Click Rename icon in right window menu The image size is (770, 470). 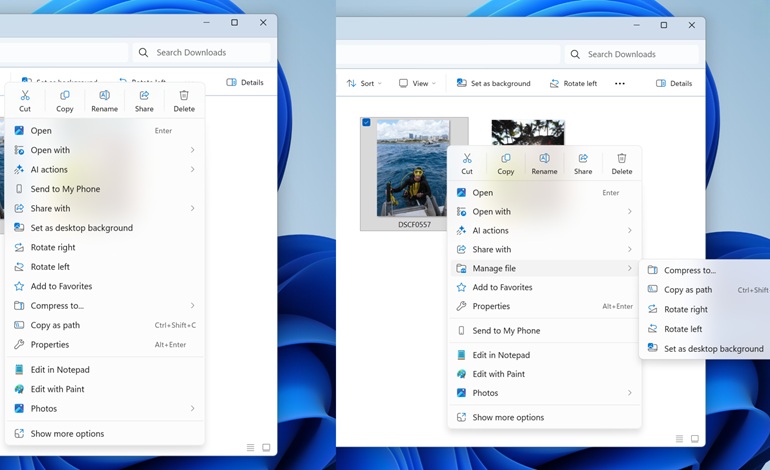tap(544, 158)
